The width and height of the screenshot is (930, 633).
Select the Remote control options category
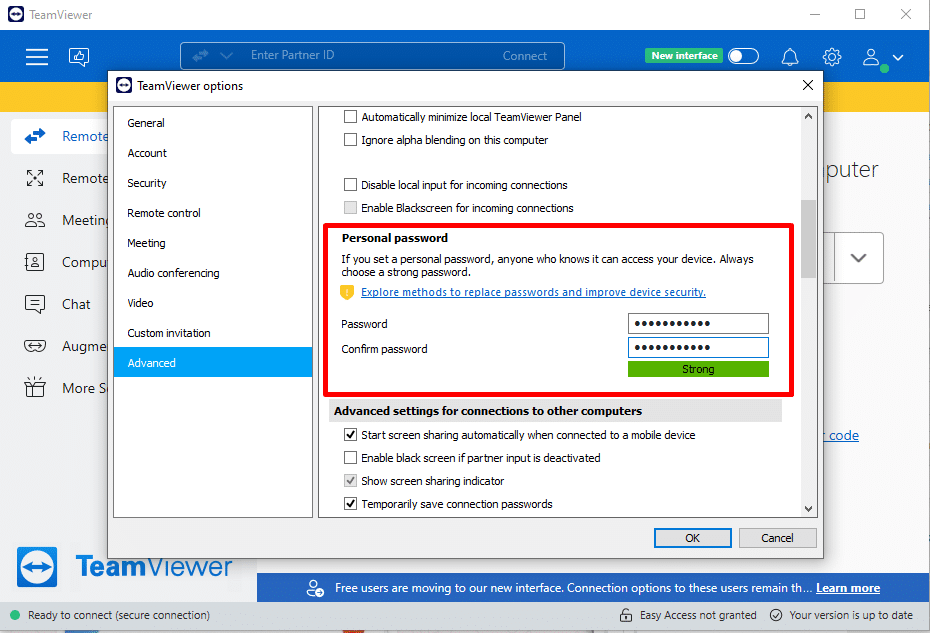pyautogui.click(x=212, y=213)
